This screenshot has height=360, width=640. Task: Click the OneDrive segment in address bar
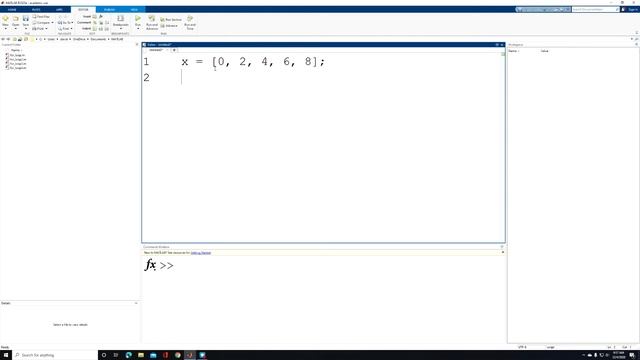click(79, 39)
